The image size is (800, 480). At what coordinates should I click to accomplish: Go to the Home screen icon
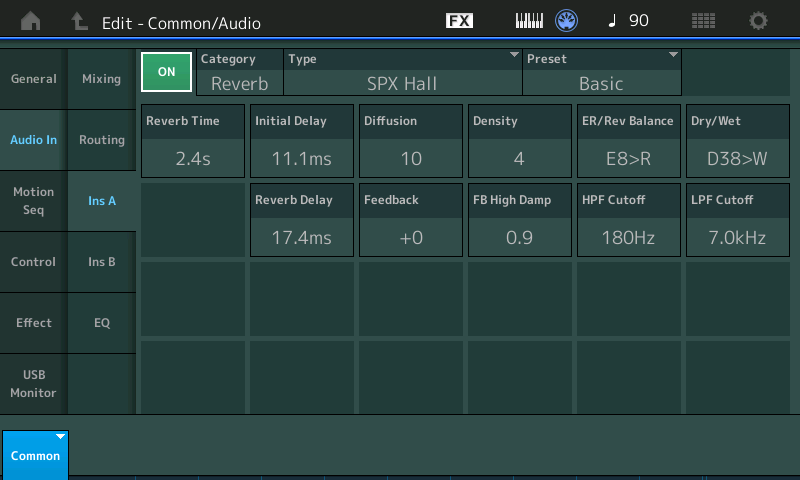(x=31, y=21)
